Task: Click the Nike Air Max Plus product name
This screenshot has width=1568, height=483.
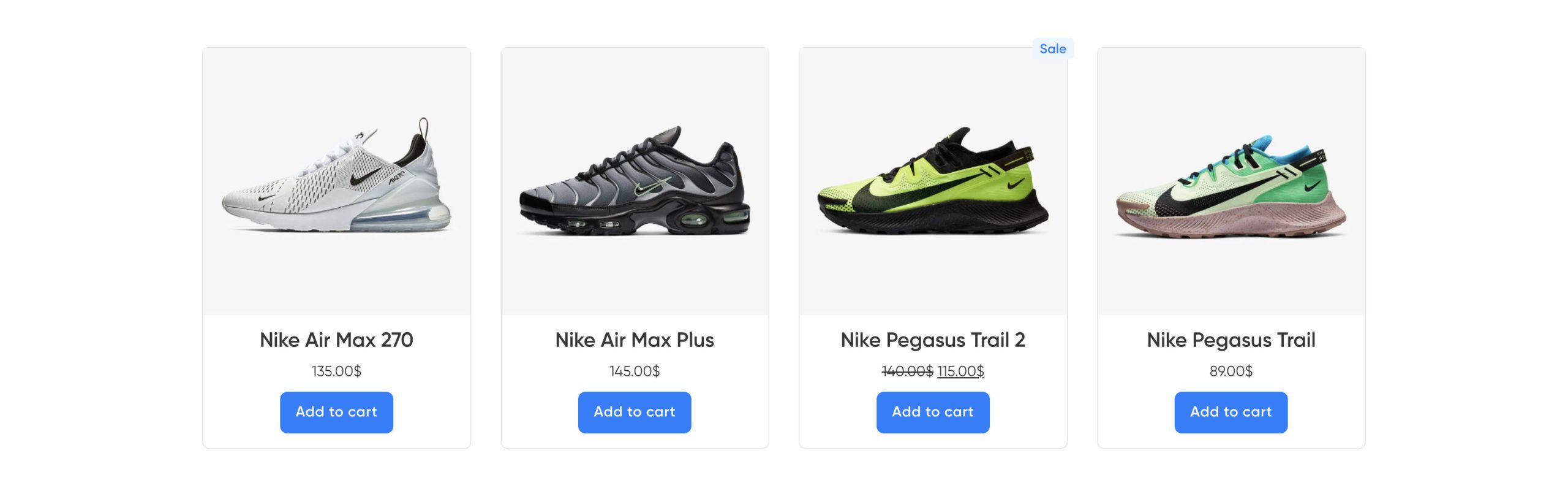Action: click(635, 340)
